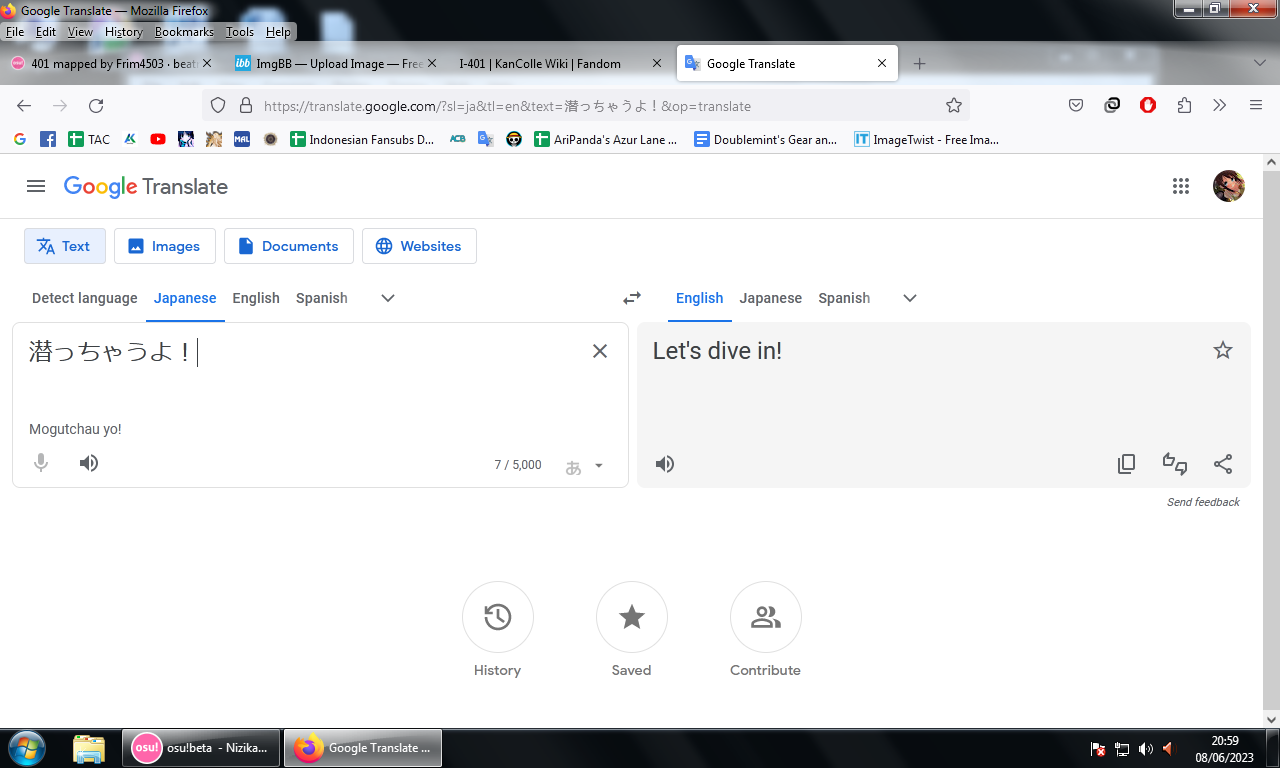Open the File menu
Image resolution: width=1280 pixels, height=768 pixels.
(15, 32)
